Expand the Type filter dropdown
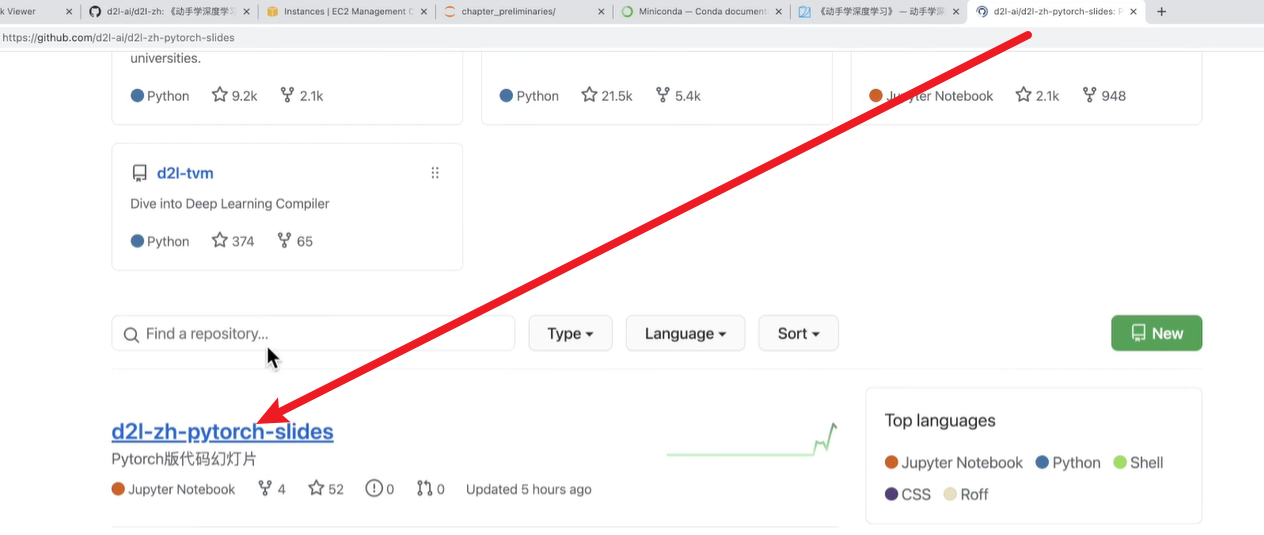 [570, 334]
